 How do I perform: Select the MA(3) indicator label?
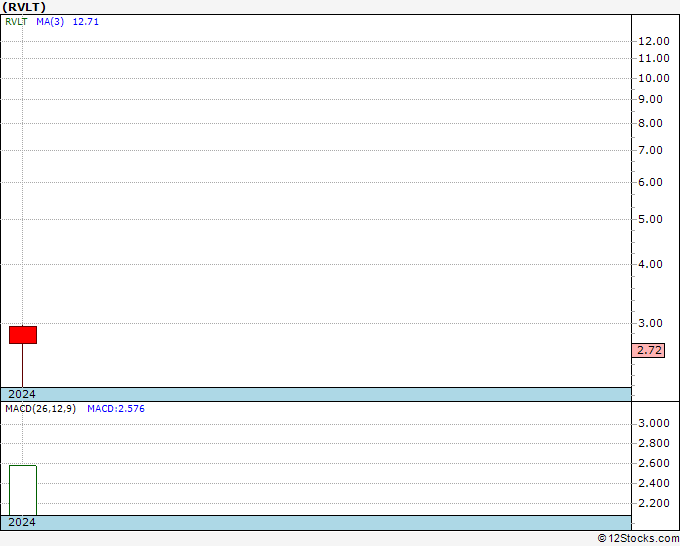[50, 22]
